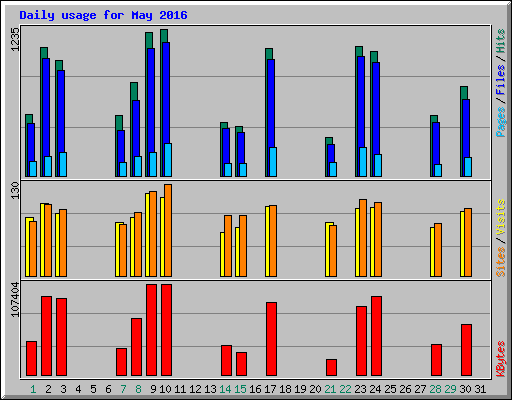Viewport: 512px width, 400px height.
Task: Click the red KBytes bar for day 24
Action: pos(376,336)
